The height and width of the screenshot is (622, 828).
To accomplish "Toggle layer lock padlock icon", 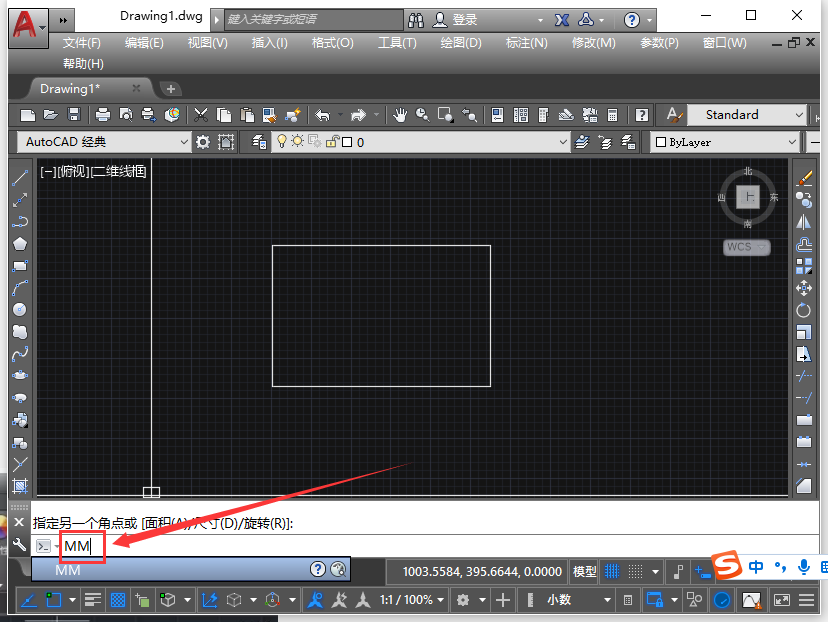I will [332, 142].
